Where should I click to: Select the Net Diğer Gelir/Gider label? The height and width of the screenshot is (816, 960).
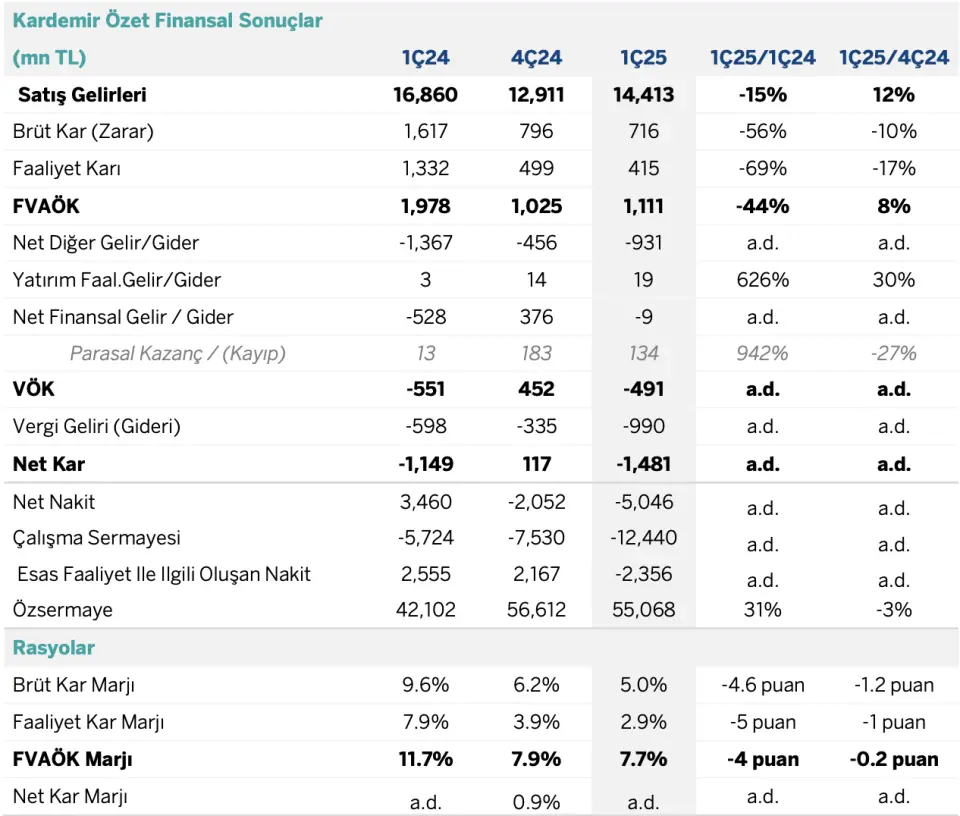pyautogui.click(x=106, y=243)
